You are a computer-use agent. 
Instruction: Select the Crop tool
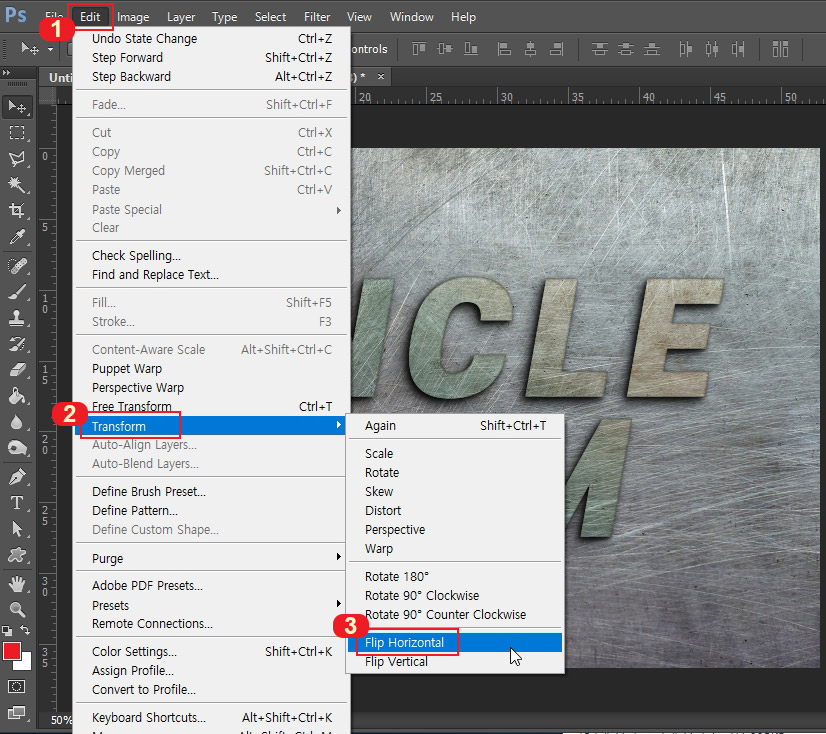(x=17, y=211)
